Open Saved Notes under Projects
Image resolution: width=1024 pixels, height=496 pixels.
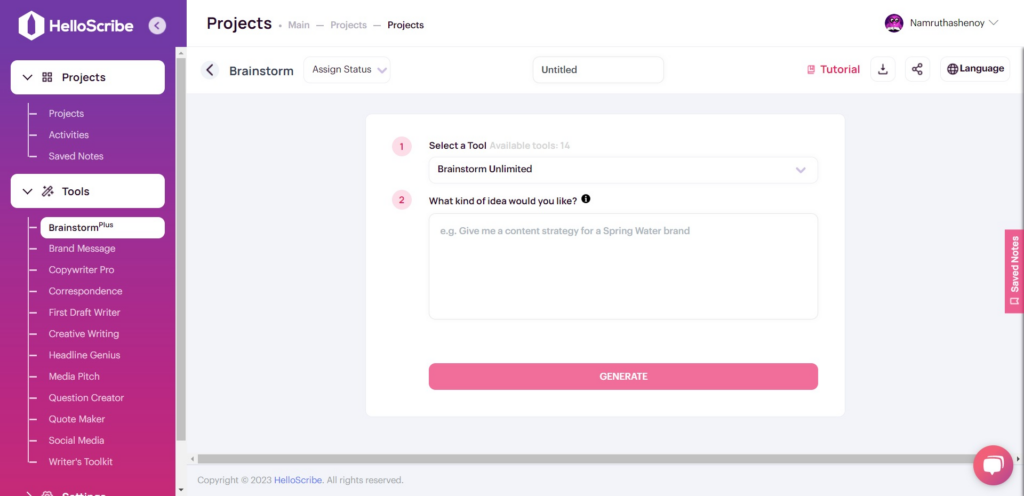click(76, 156)
